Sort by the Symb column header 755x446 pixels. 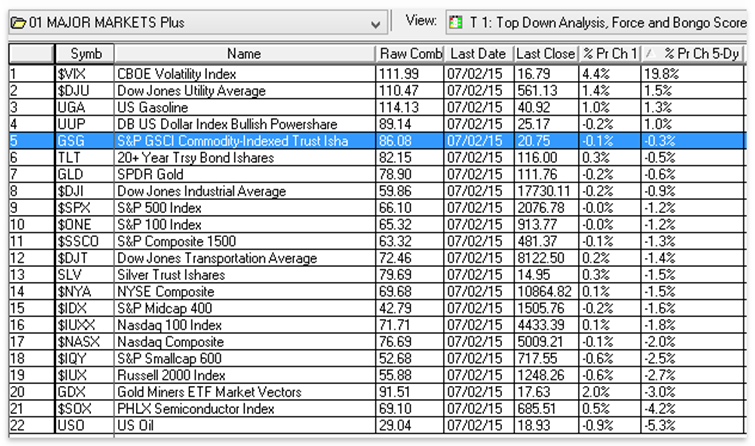85,53
